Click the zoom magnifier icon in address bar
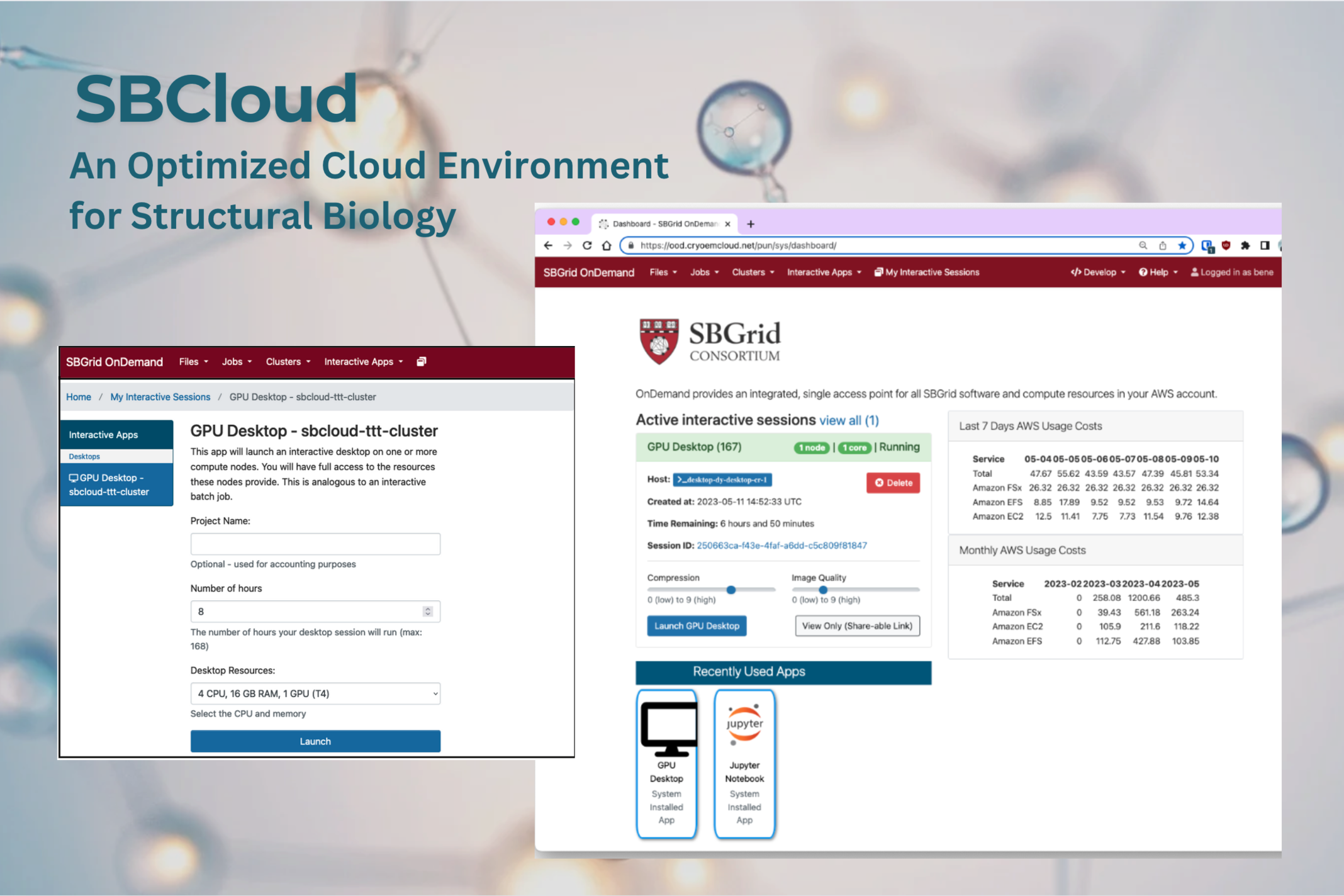The width and height of the screenshot is (1344, 896). click(x=1143, y=245)
